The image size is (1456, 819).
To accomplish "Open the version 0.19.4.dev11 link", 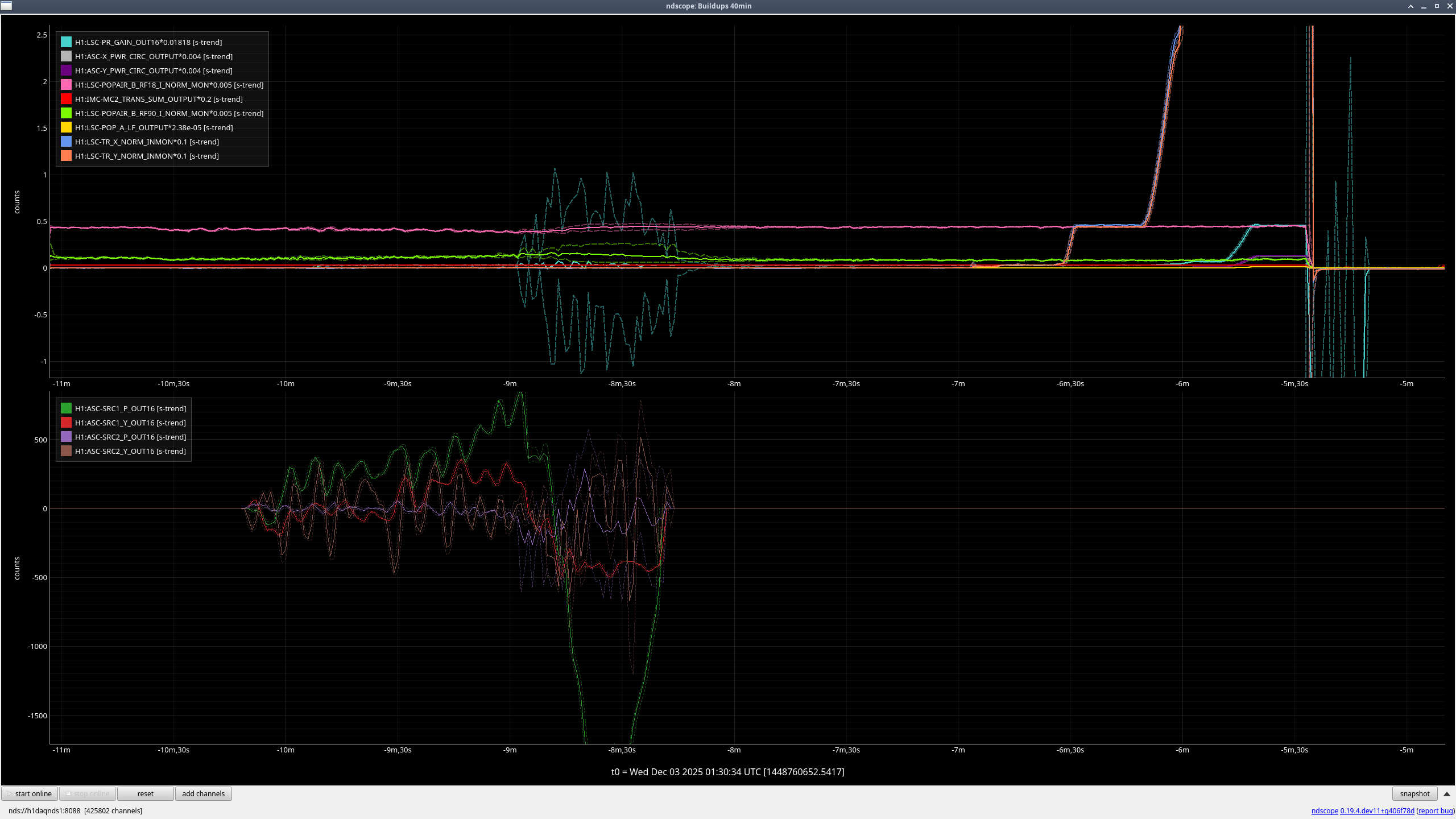I will 1377,810.
